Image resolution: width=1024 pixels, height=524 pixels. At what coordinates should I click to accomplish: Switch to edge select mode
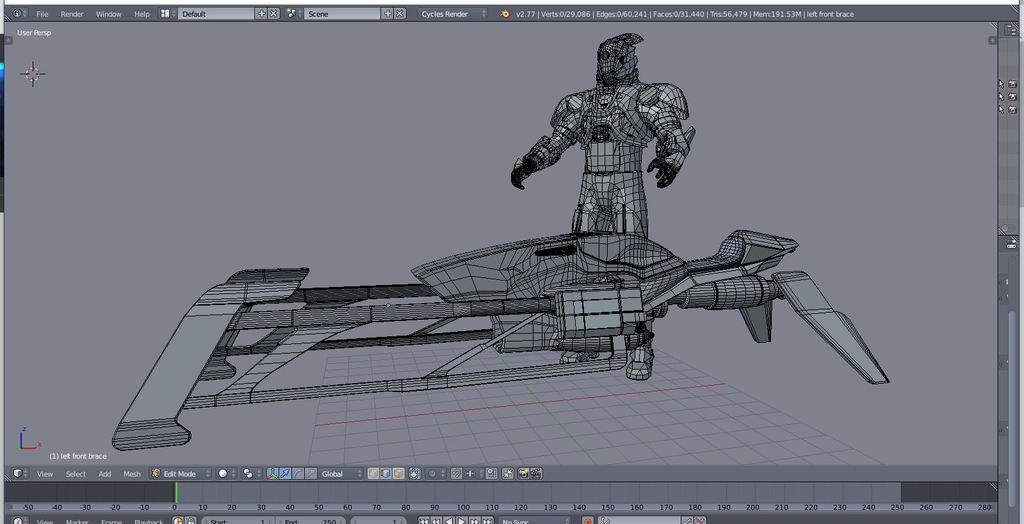[x=385, y=473]
